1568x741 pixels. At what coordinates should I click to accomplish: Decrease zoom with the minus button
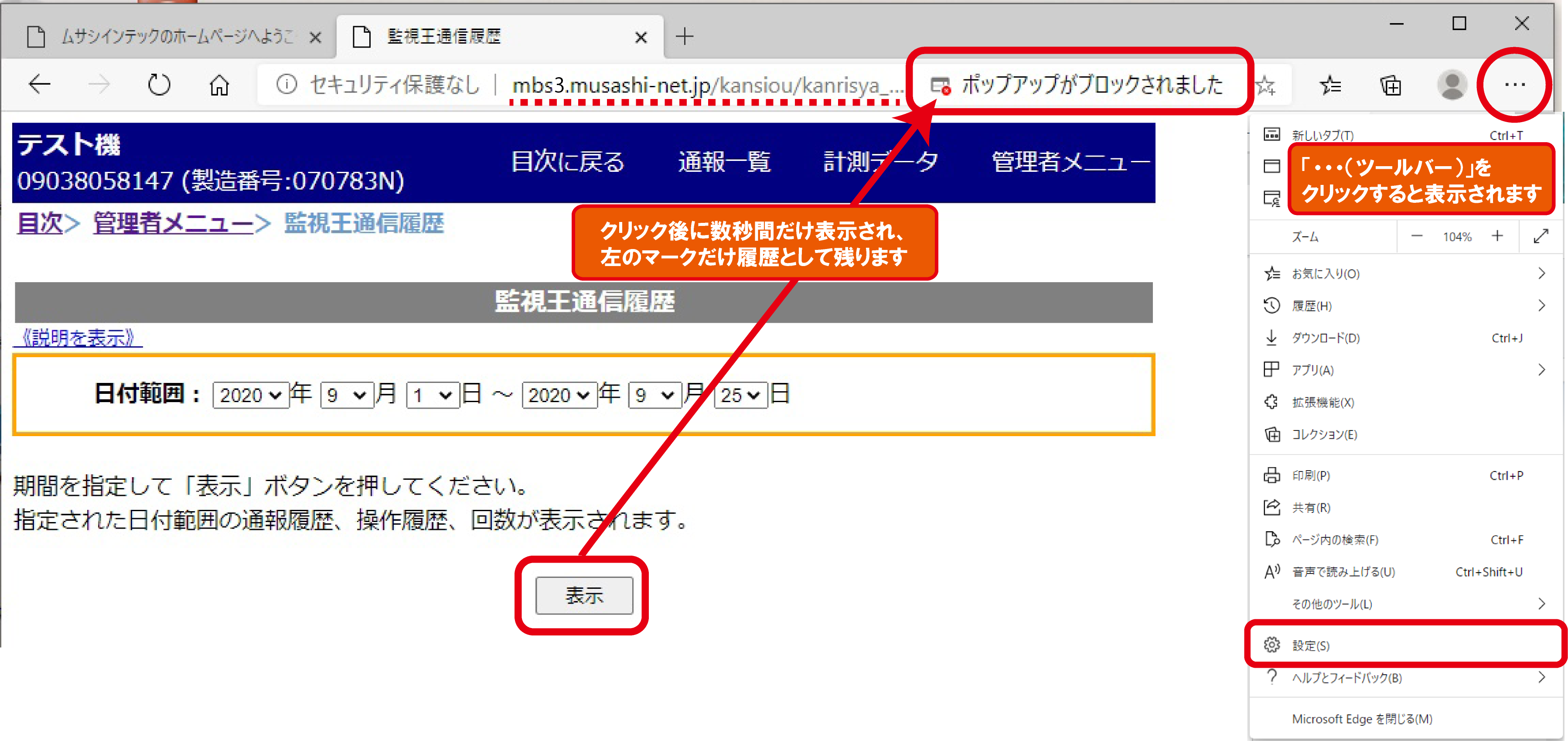[1416, 236]
